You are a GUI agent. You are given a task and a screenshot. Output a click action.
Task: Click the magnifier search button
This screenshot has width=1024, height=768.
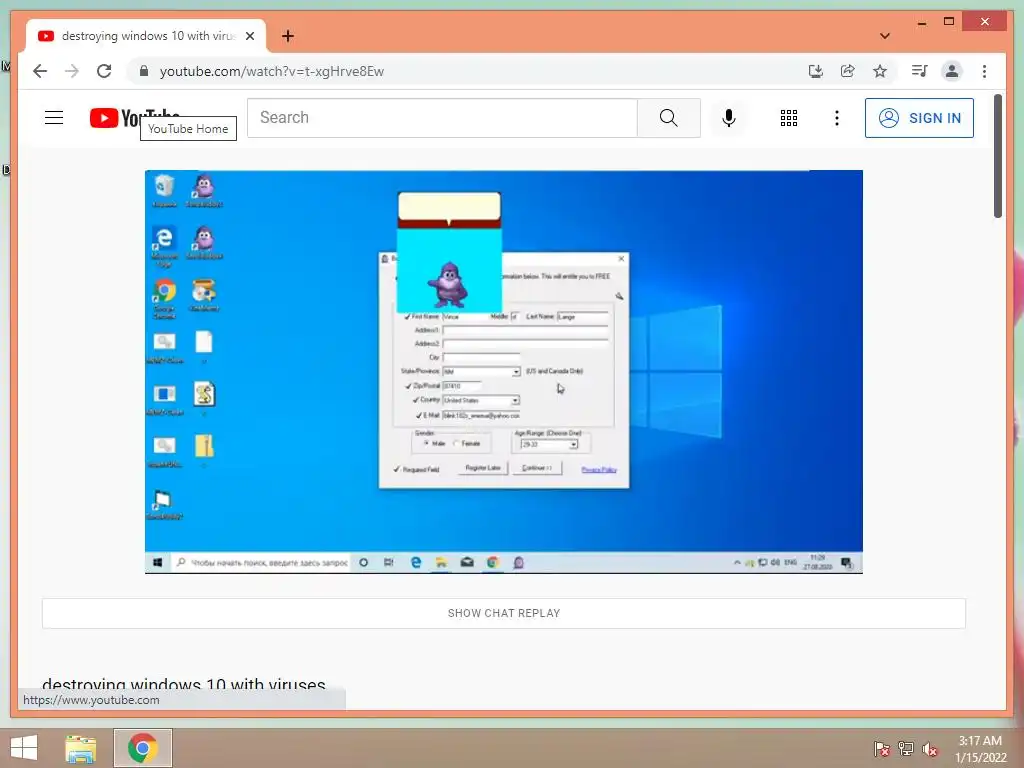[668, 118]
